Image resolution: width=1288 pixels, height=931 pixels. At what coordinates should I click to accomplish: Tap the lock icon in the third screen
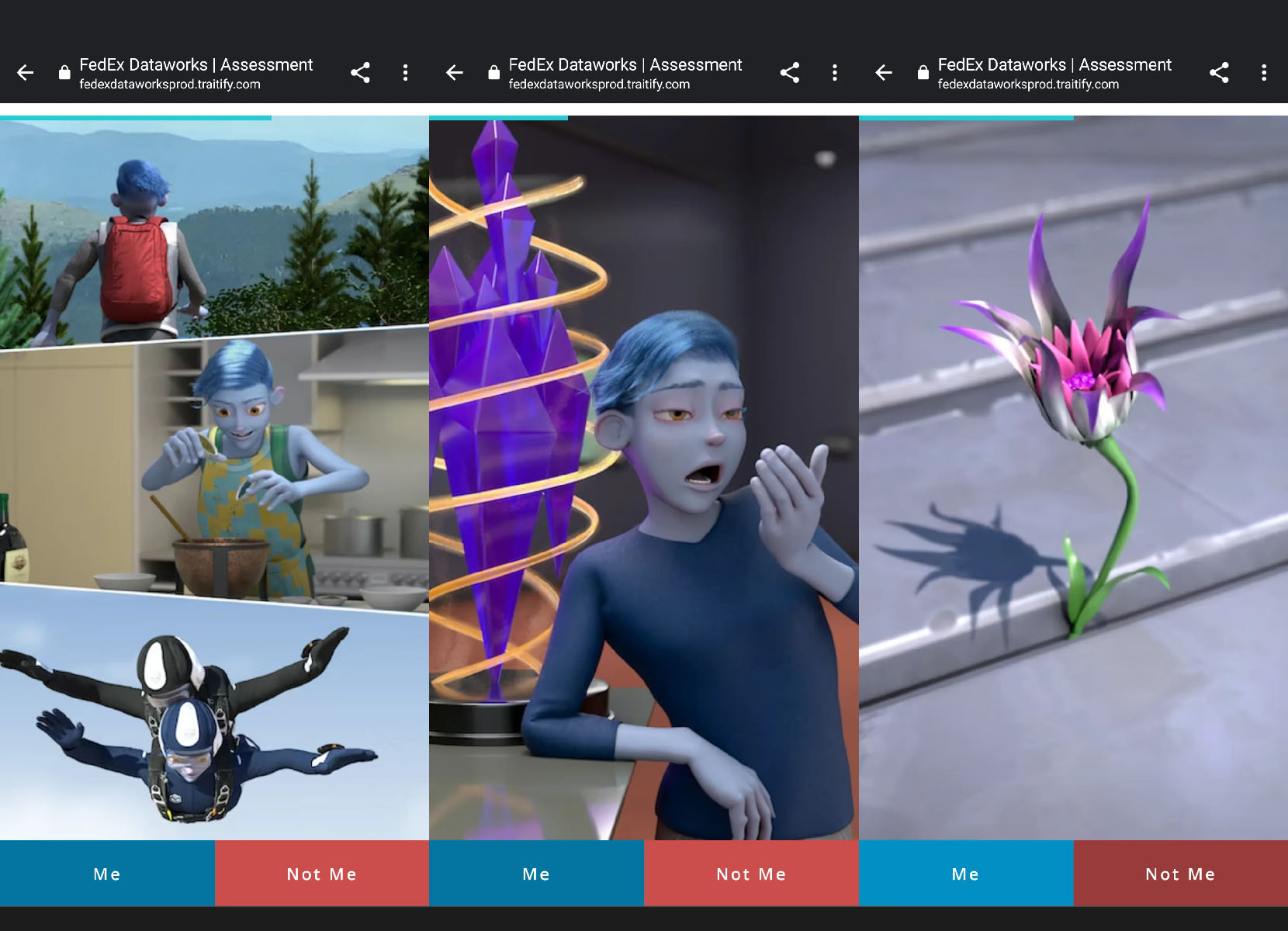click(923, 73)
